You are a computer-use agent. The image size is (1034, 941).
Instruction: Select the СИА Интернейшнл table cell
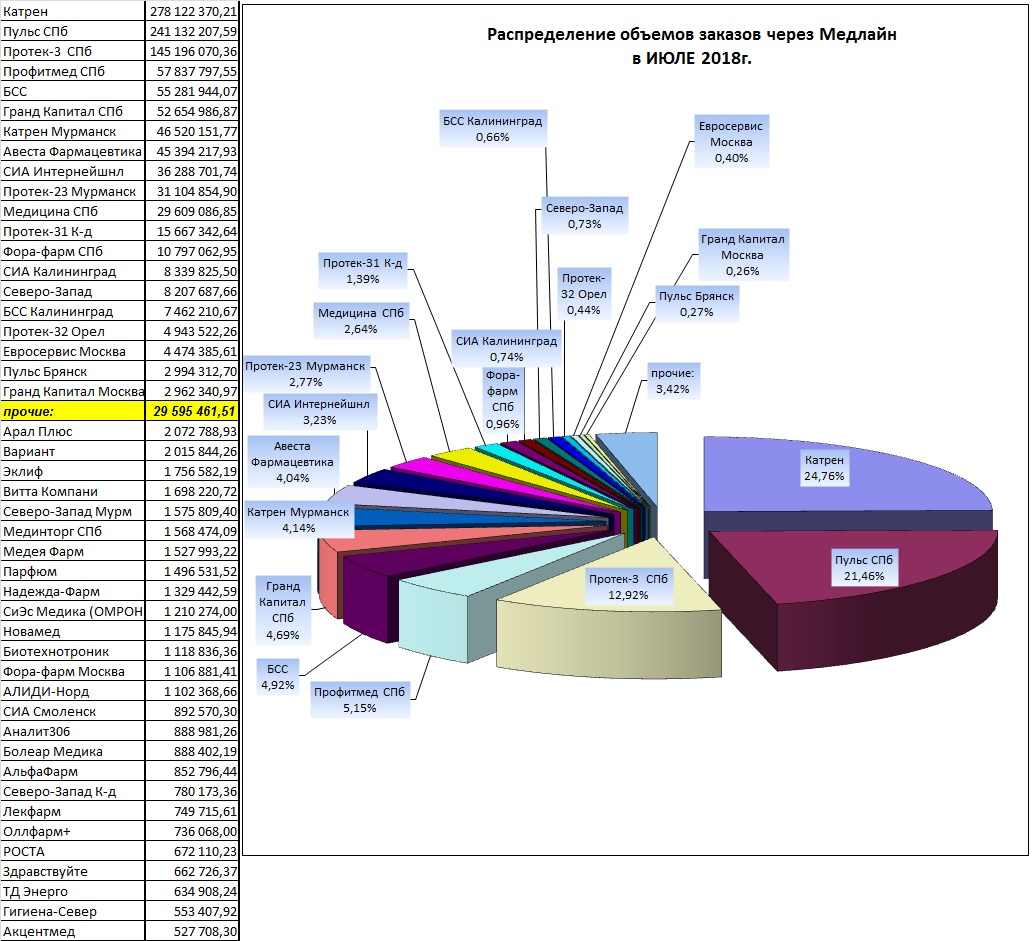[73, 171]
